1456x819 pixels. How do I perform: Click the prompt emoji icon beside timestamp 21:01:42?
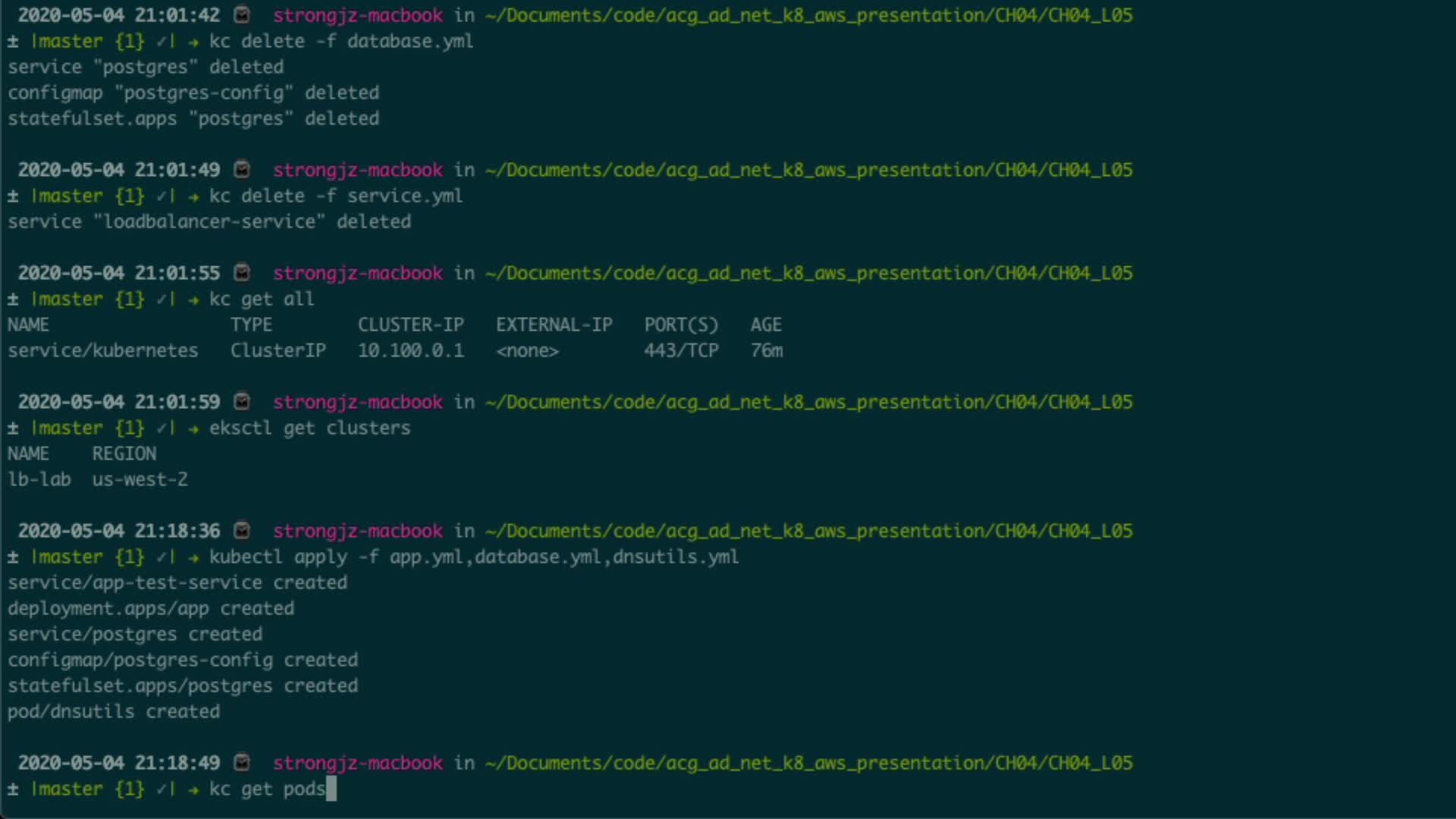242,15
